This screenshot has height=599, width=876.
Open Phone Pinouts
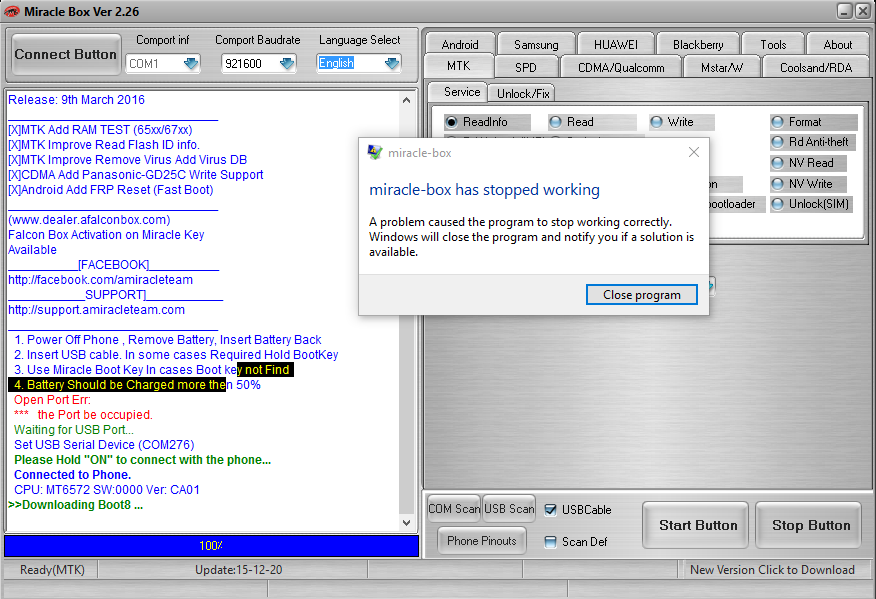pos(482,540)
